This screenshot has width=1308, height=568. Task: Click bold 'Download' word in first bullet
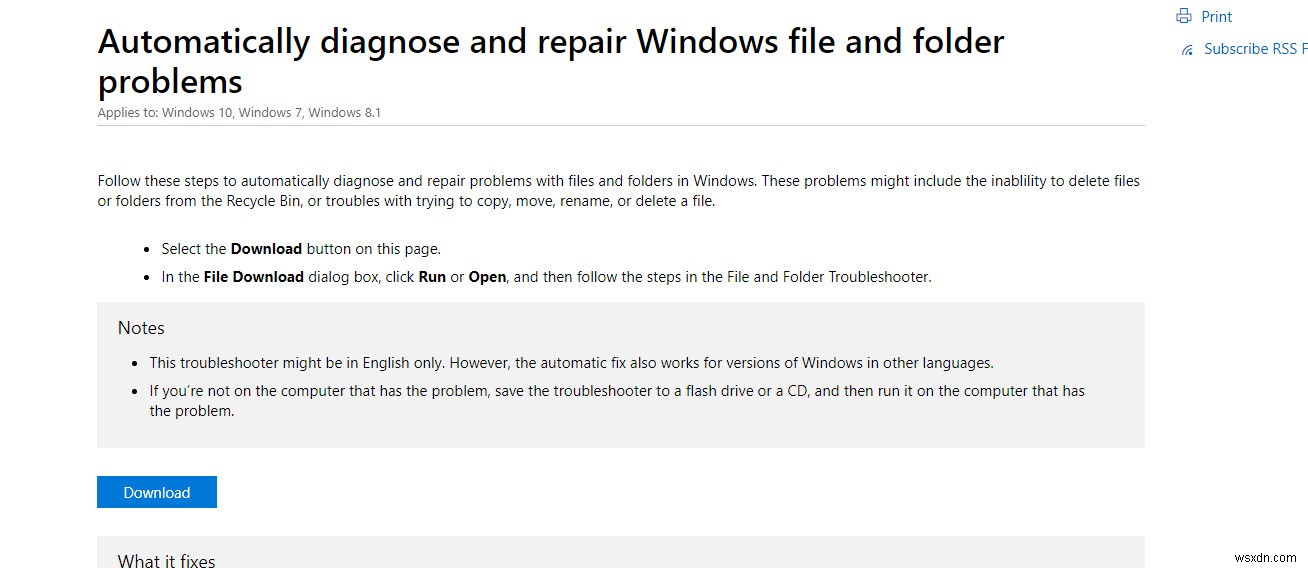(266, 249)
